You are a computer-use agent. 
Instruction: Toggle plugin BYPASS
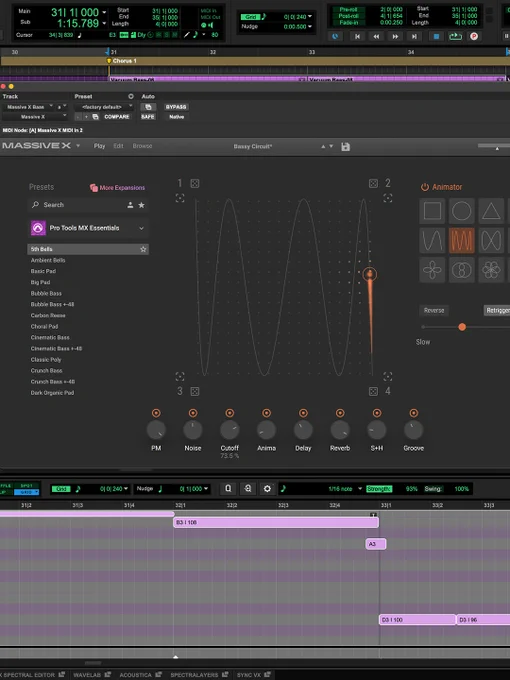click(x=176, y=107)
